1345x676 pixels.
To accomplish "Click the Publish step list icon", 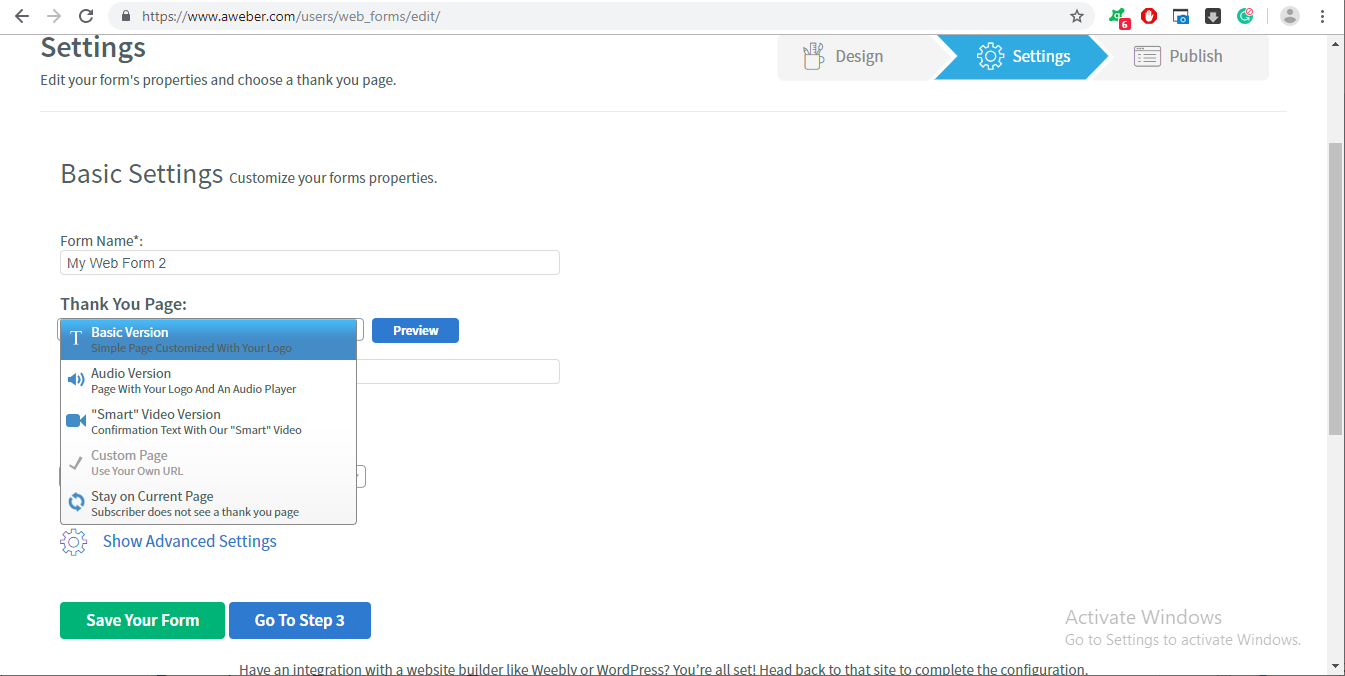I will pyautogui.click(x=1146, y=56).
